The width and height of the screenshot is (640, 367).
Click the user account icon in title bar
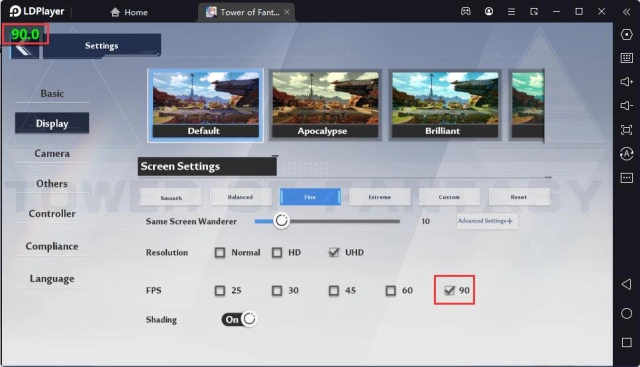(x=489, y=11)
